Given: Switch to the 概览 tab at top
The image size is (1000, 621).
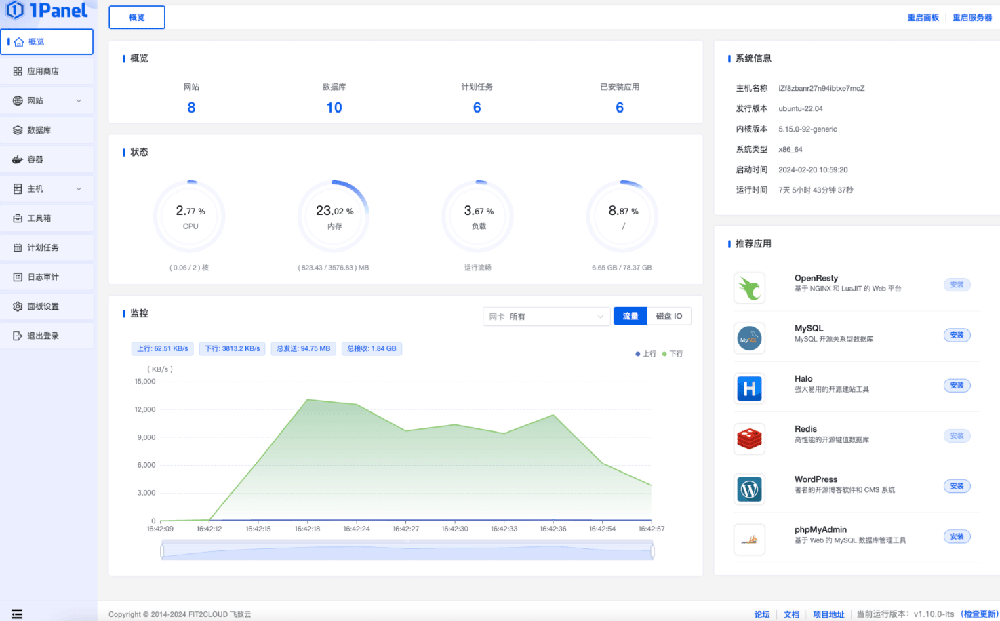Looking at the screenshot, I should (136, 17).
